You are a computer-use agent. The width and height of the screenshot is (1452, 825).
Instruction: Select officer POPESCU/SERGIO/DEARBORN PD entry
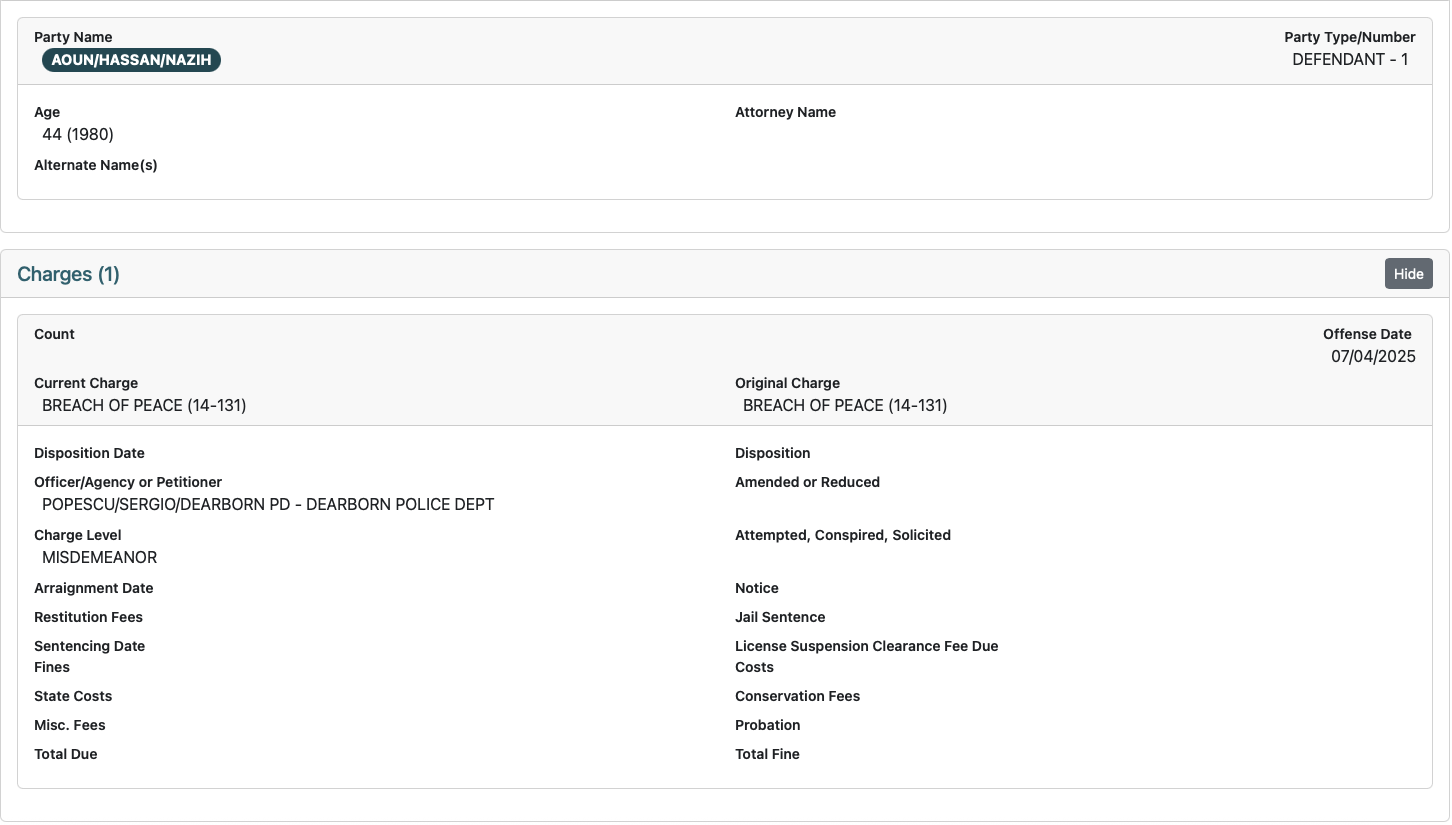click(x=267, y=504)
